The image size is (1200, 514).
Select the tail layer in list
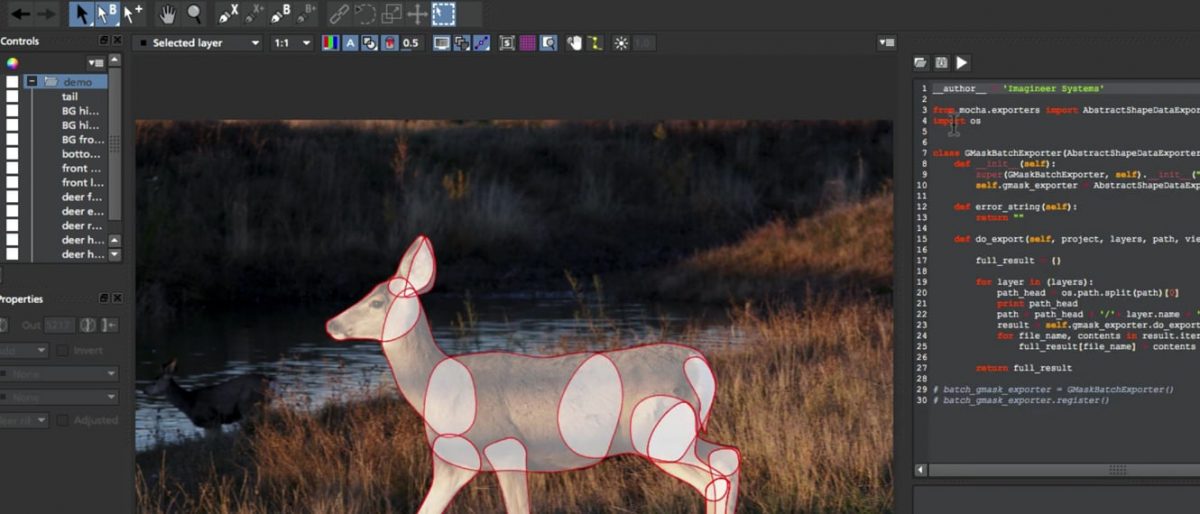(x=70, y=97)
